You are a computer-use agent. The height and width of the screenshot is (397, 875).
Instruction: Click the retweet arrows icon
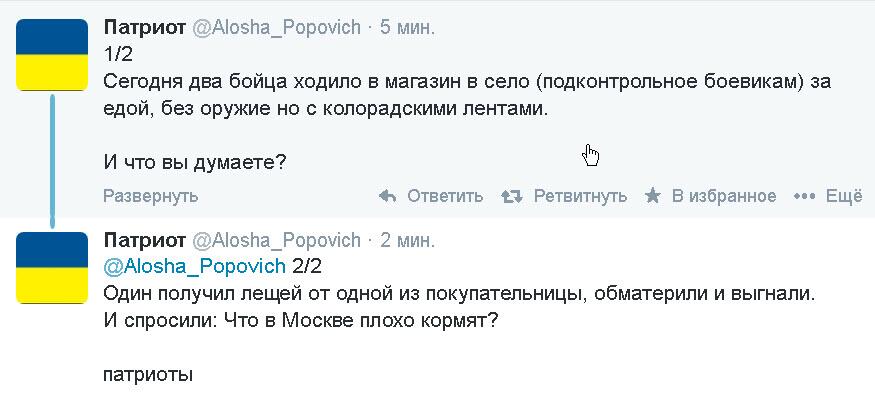pyautogui.click(x=512, y=196)
